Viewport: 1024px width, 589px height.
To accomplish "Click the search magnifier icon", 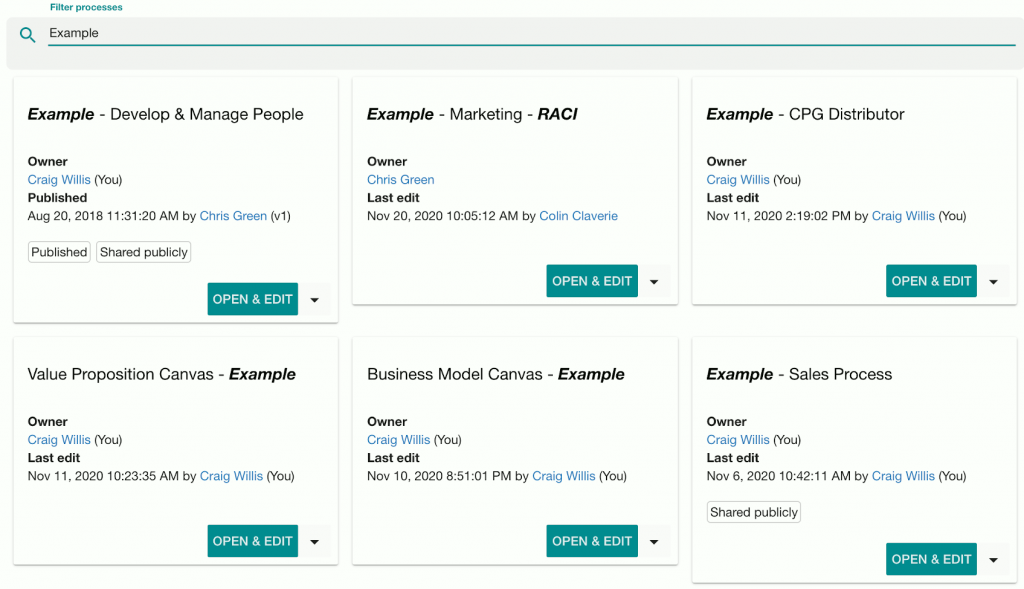I will coord(26,34).
